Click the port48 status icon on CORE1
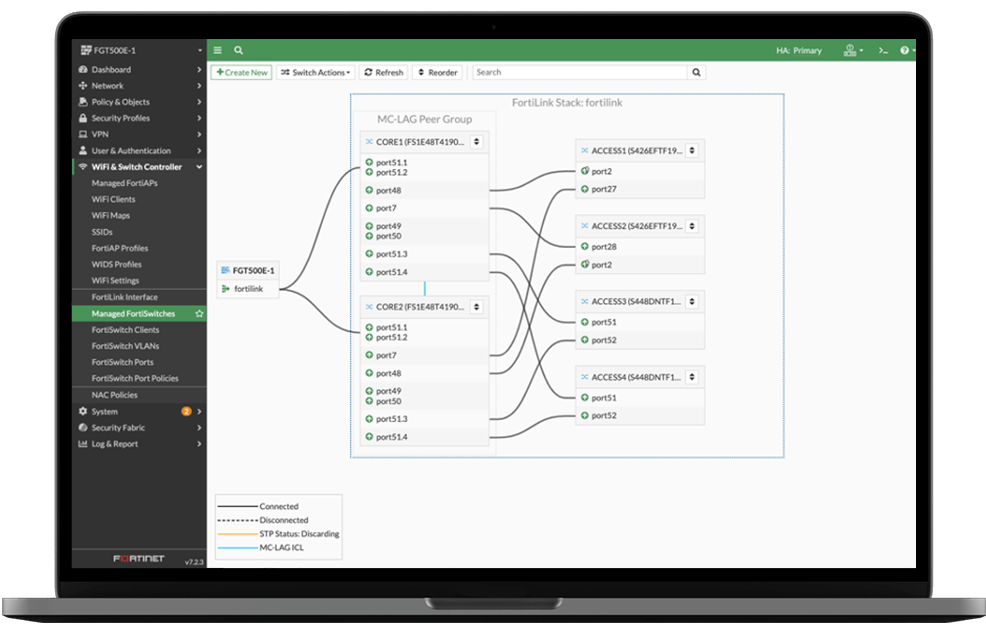The image size is (986, 637). pos(368,190)
